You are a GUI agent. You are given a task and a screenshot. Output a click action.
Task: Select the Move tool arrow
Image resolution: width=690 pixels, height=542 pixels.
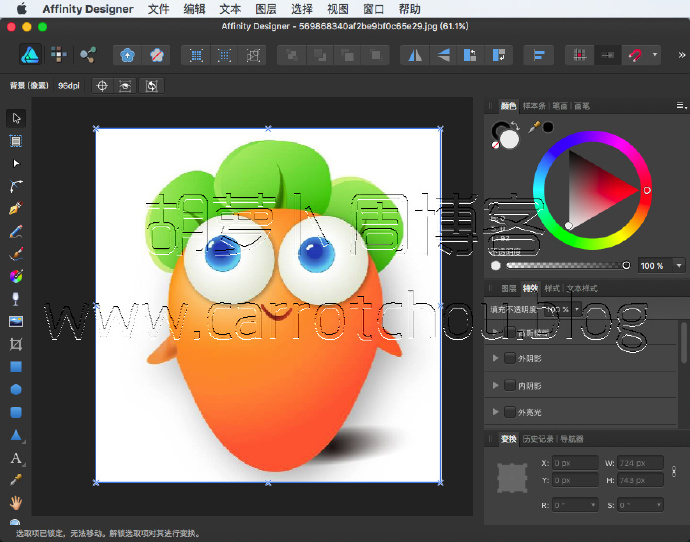[x=16, y=118]
